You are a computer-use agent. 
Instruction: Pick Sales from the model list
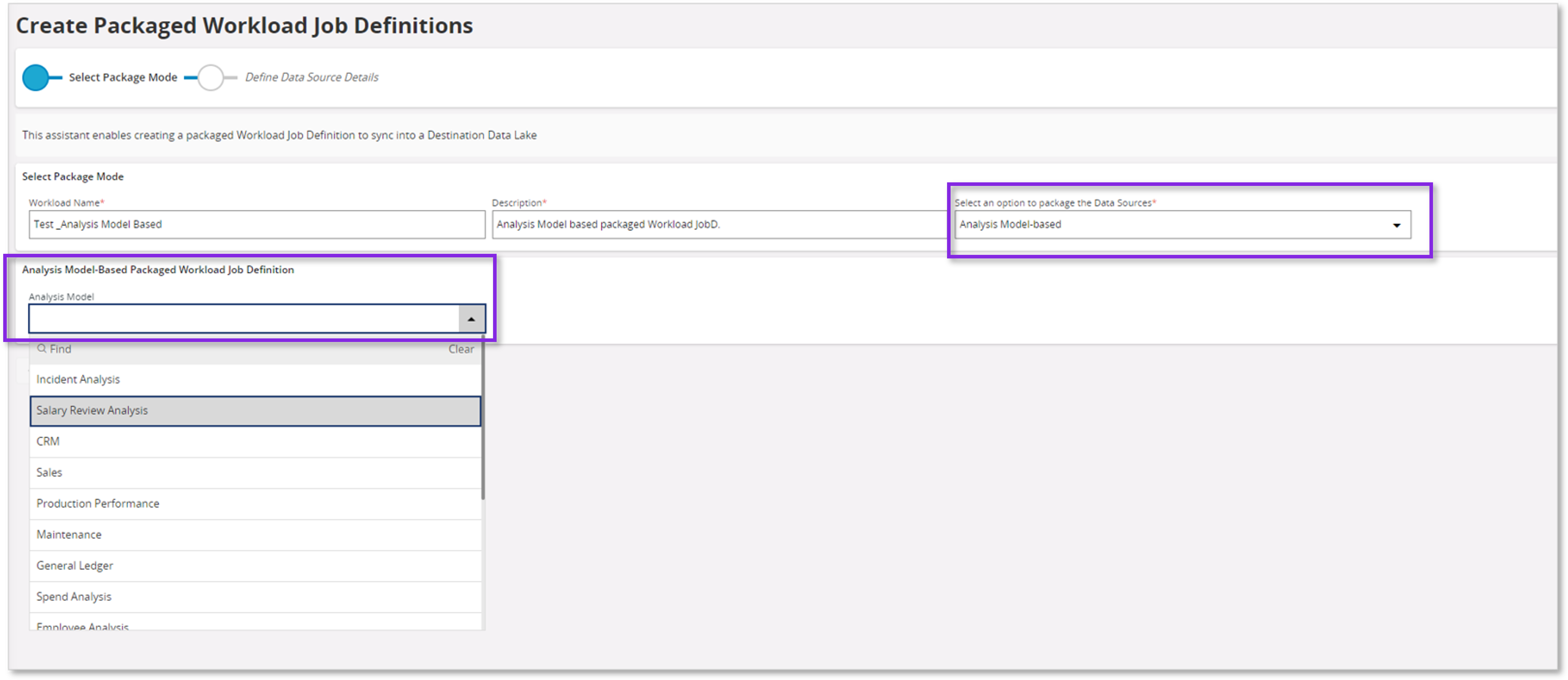pos(255,473)
